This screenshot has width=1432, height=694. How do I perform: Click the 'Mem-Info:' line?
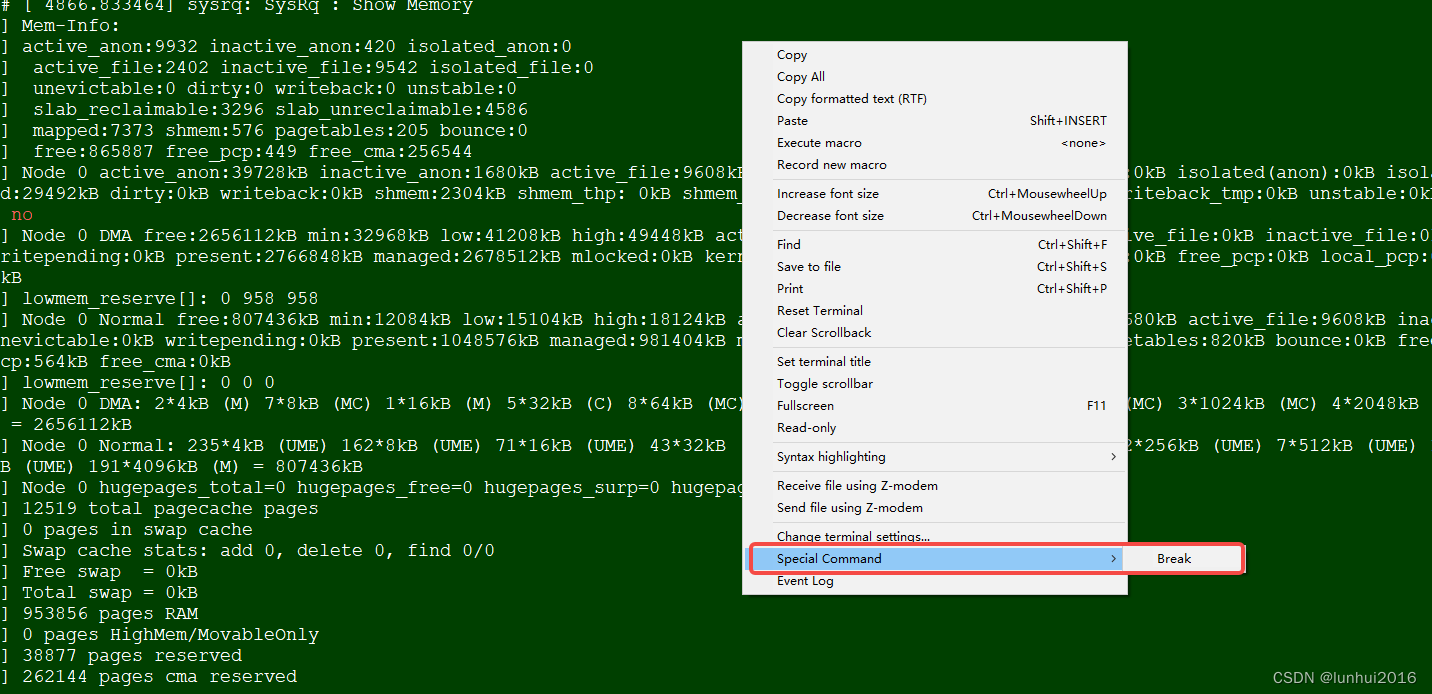(x=71, y=26)
